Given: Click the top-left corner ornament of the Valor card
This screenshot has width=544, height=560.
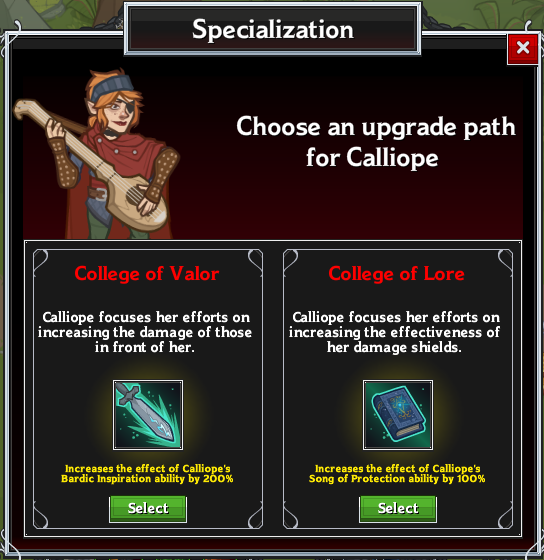Looking at the screenshot, I should [40, 261].
